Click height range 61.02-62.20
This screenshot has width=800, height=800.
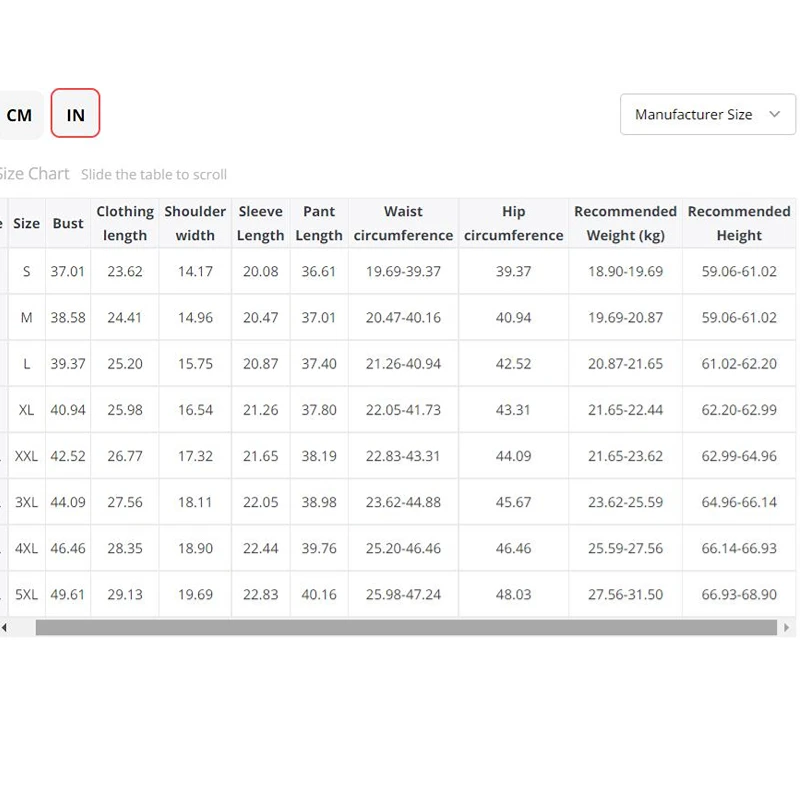pos(739,364)
